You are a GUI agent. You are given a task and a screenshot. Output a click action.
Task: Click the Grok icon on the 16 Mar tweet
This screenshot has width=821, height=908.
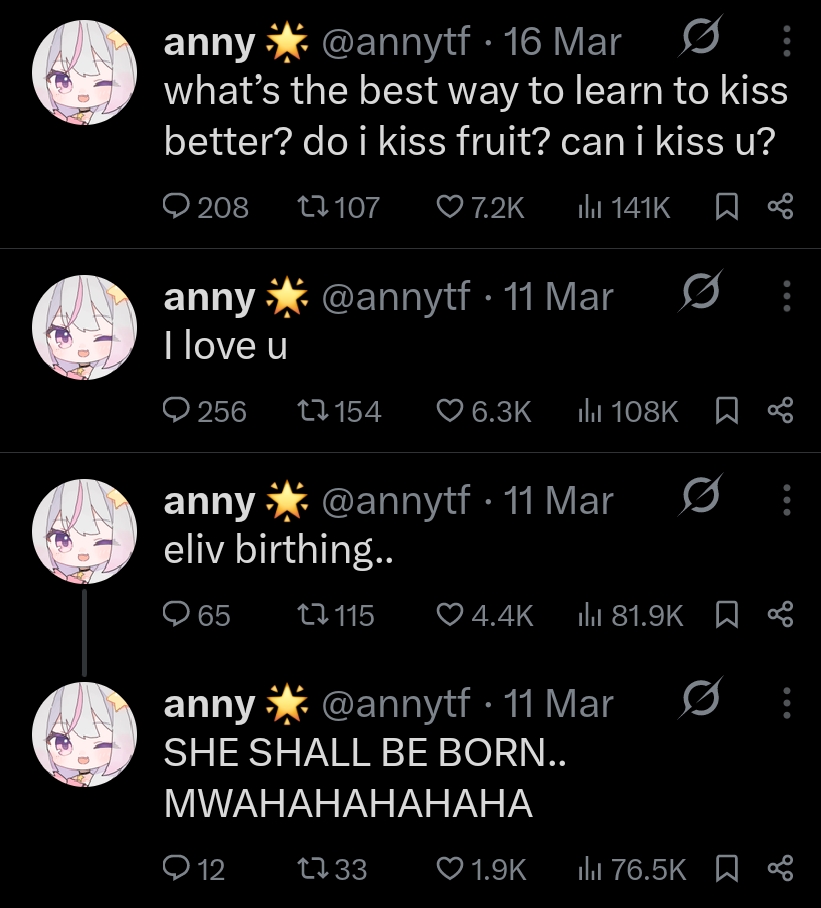[701, 37]
